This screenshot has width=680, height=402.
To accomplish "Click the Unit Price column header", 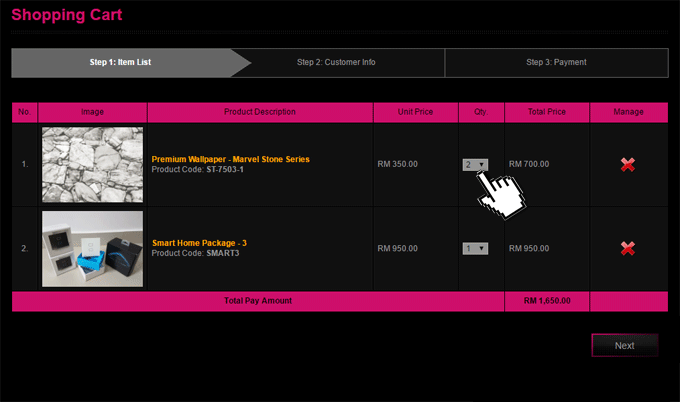I will 415,112.
